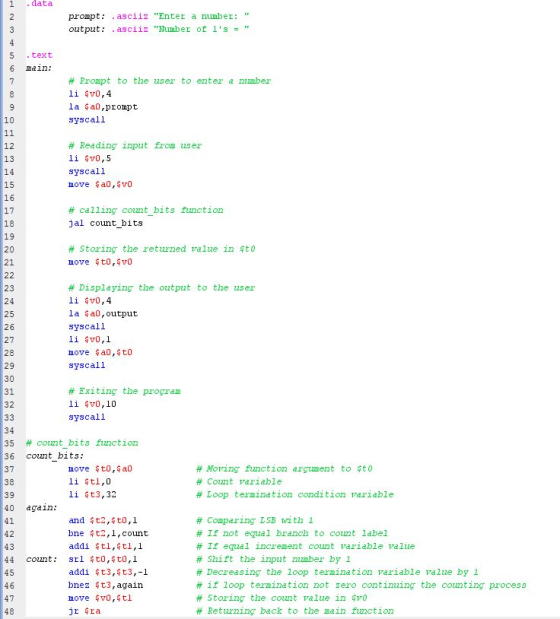This screenshot has width=560, height=619.
Task: Click 'bne $t2,1,count' instruction
Action: tap(109, 534)
